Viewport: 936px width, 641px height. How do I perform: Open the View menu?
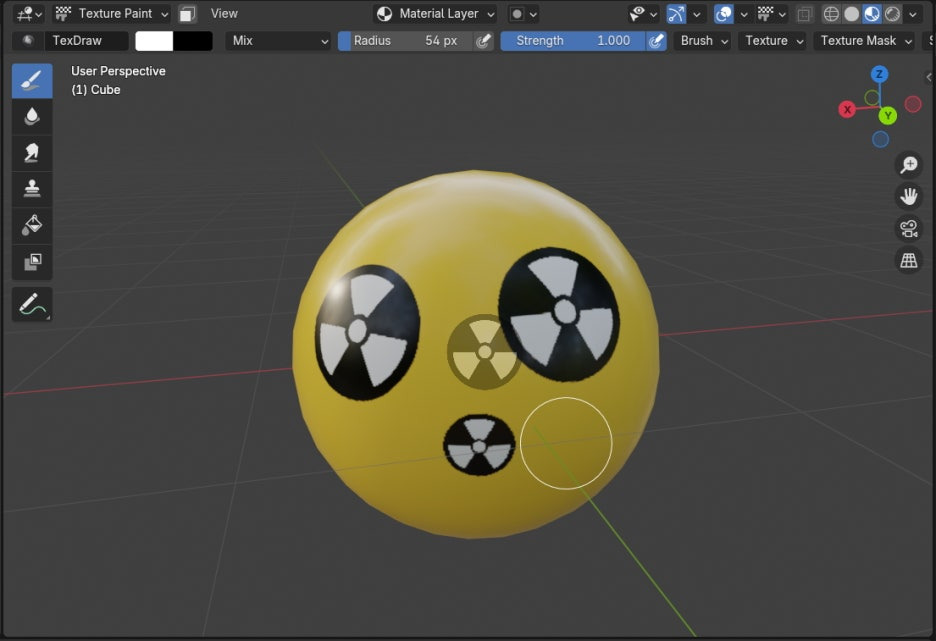point(224,14)
